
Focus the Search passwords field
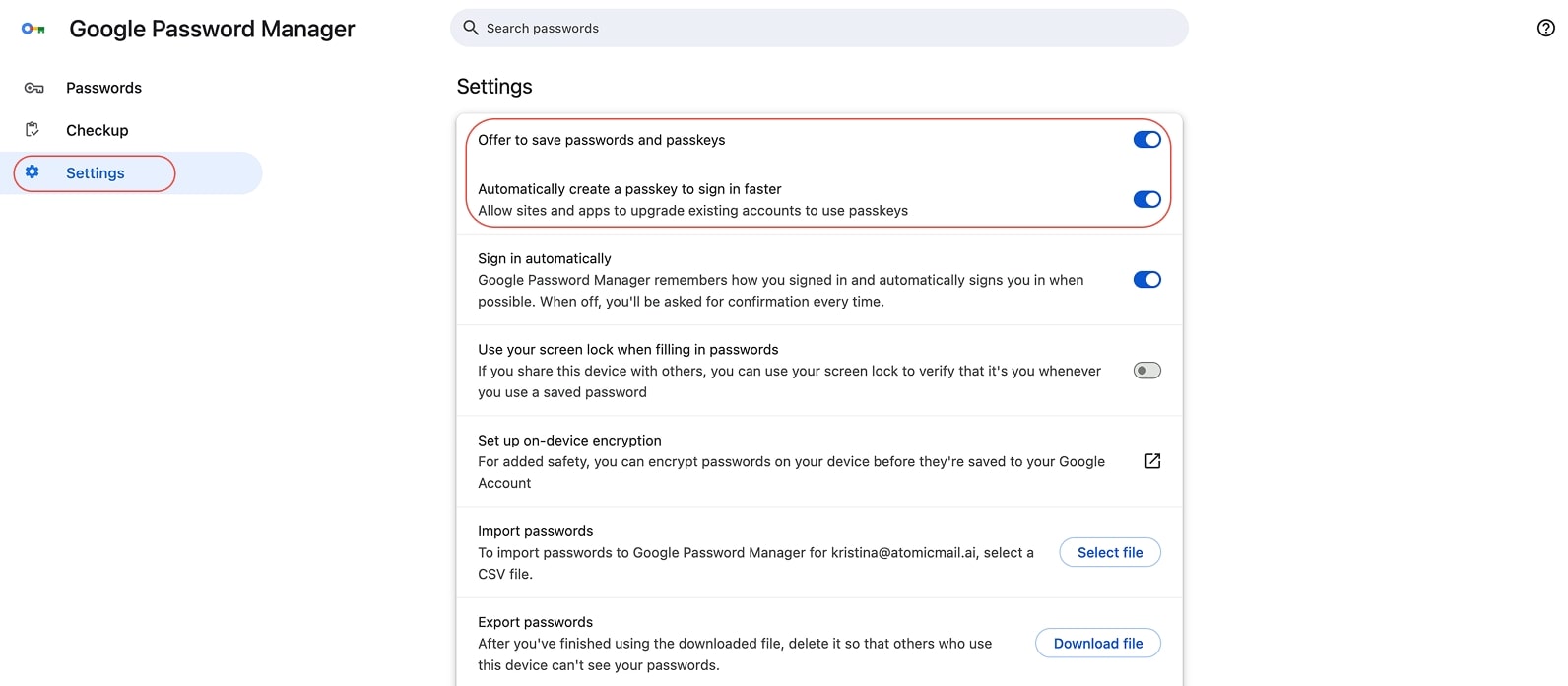(x=818, y=28)
